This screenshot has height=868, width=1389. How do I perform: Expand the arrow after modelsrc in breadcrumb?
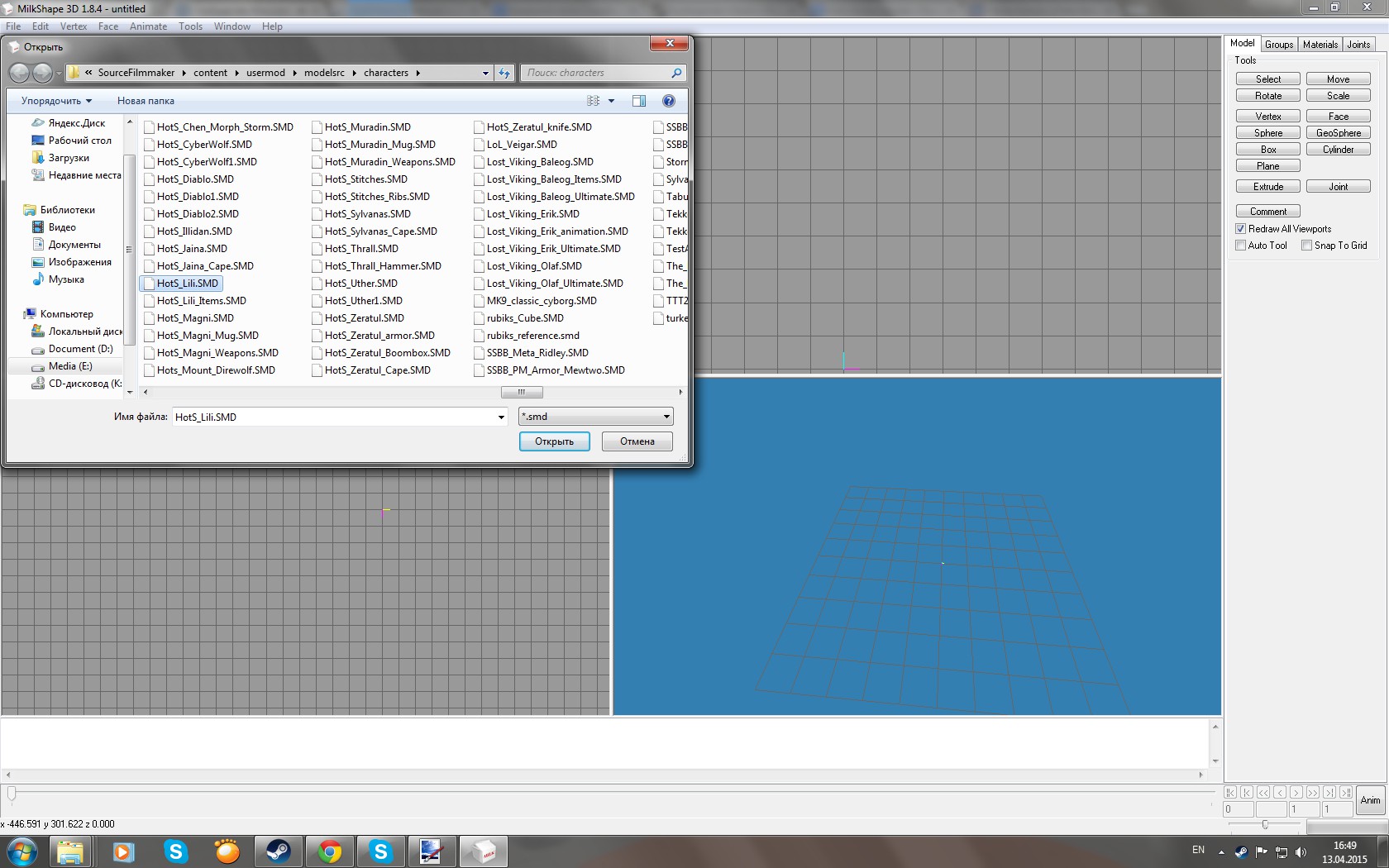(354, 73)
